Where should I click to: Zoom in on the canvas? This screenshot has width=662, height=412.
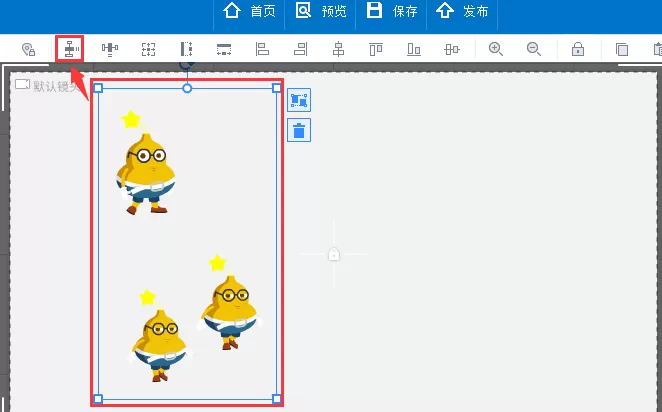[496, 49]
